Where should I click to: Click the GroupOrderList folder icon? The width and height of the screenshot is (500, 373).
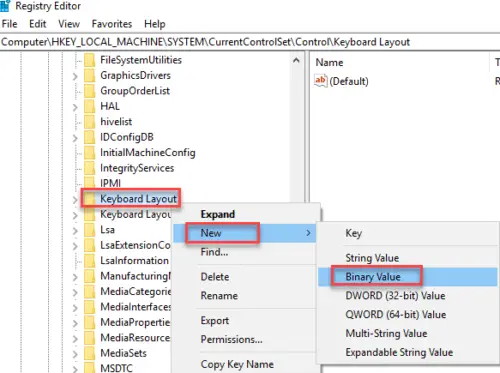(89, 91)
